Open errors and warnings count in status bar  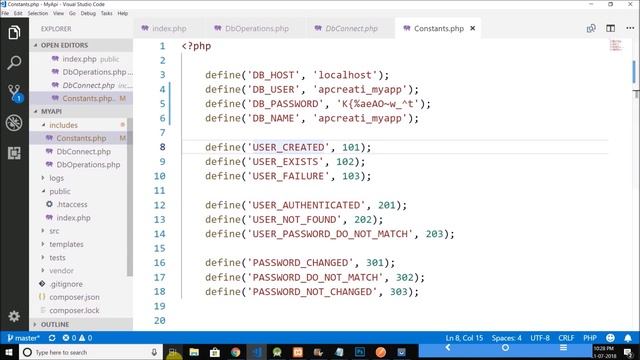coord(77,338)
